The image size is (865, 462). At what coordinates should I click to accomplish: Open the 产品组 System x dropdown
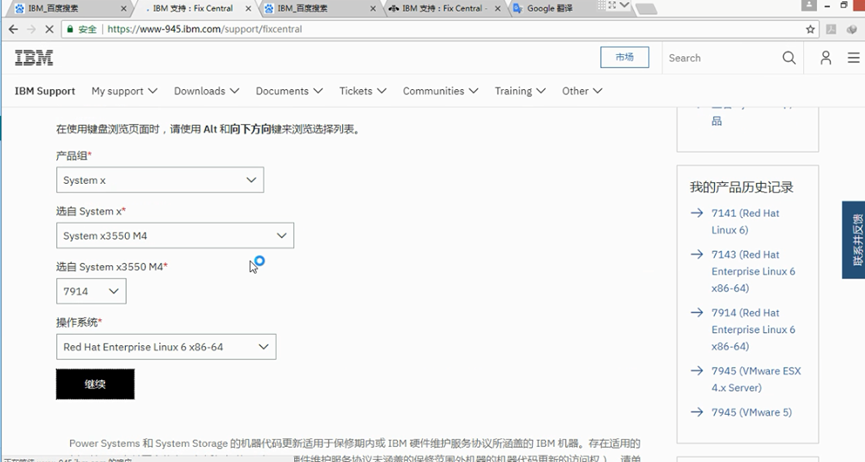pos(160,180)
